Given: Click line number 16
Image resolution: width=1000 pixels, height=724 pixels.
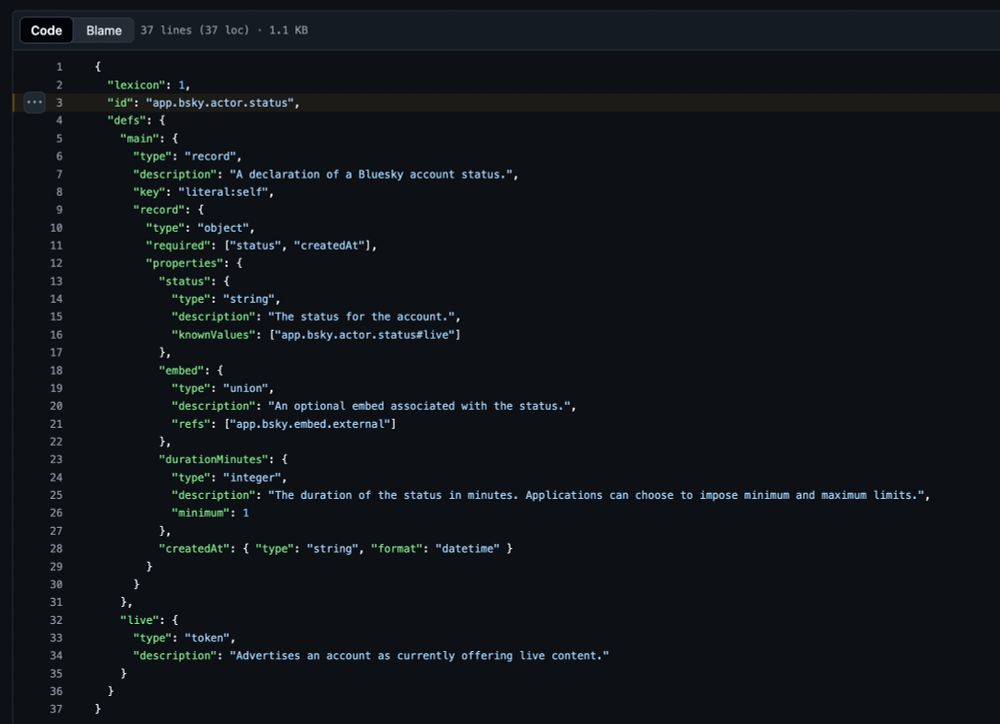Looking at the screenshot, I should [x=56, y=334].
